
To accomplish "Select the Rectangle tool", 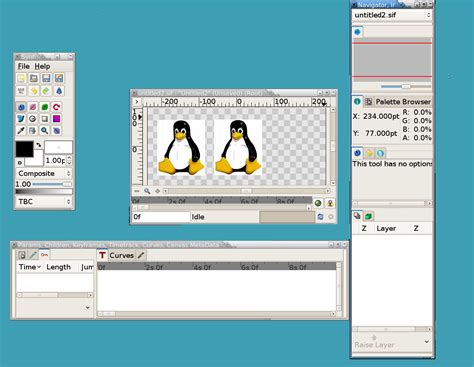I will [45, 119].
